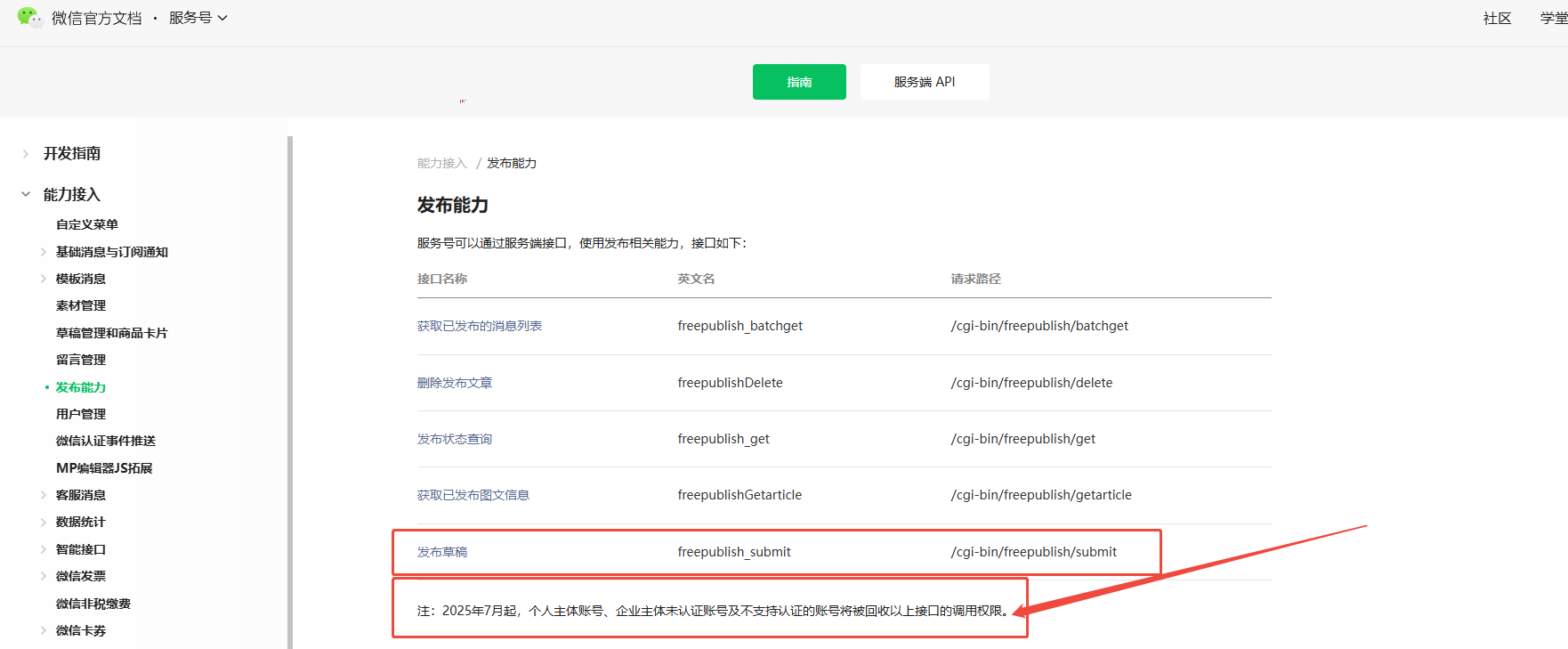Screen dimensions: 1568x649
Task: Open 素材管理 in the sidebar
Action: point(81,305)
